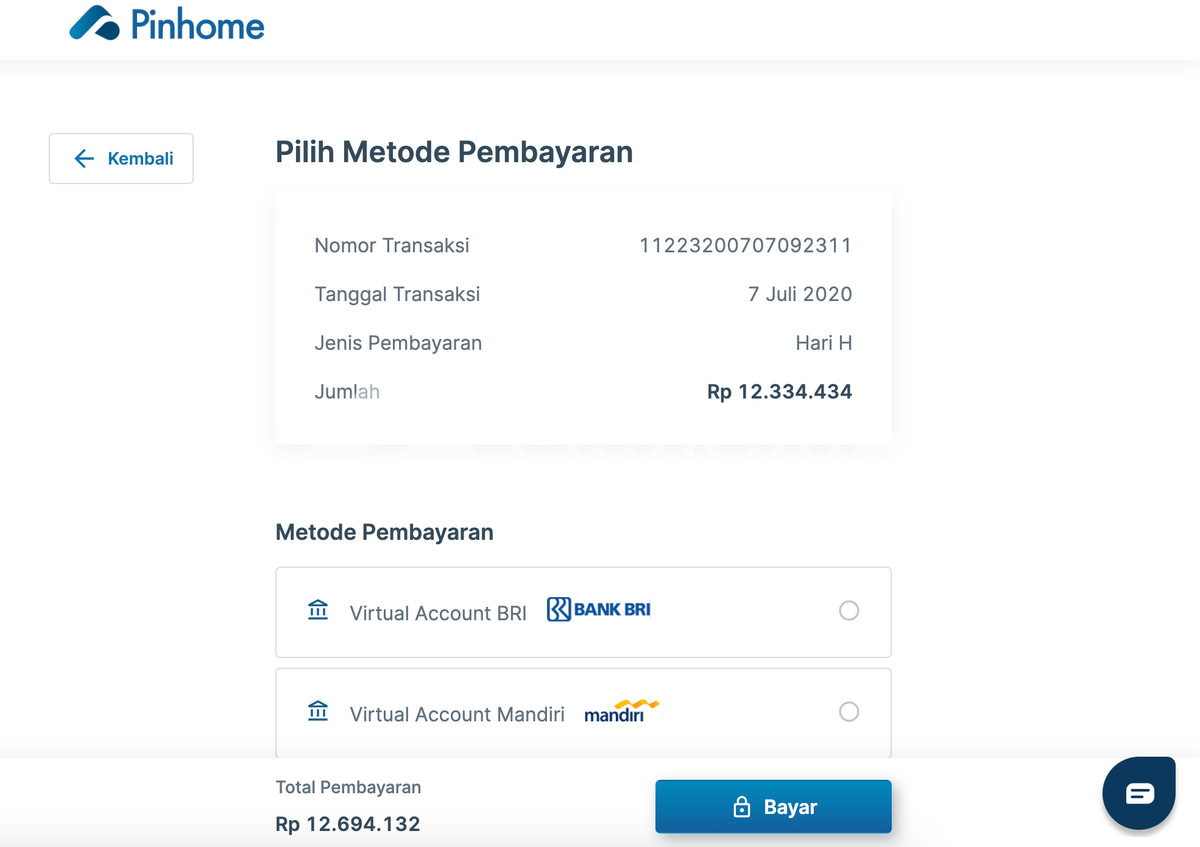Click the BANK BRI logo
The width and height of the screenshot is (1200, 847).
(599, 609)
